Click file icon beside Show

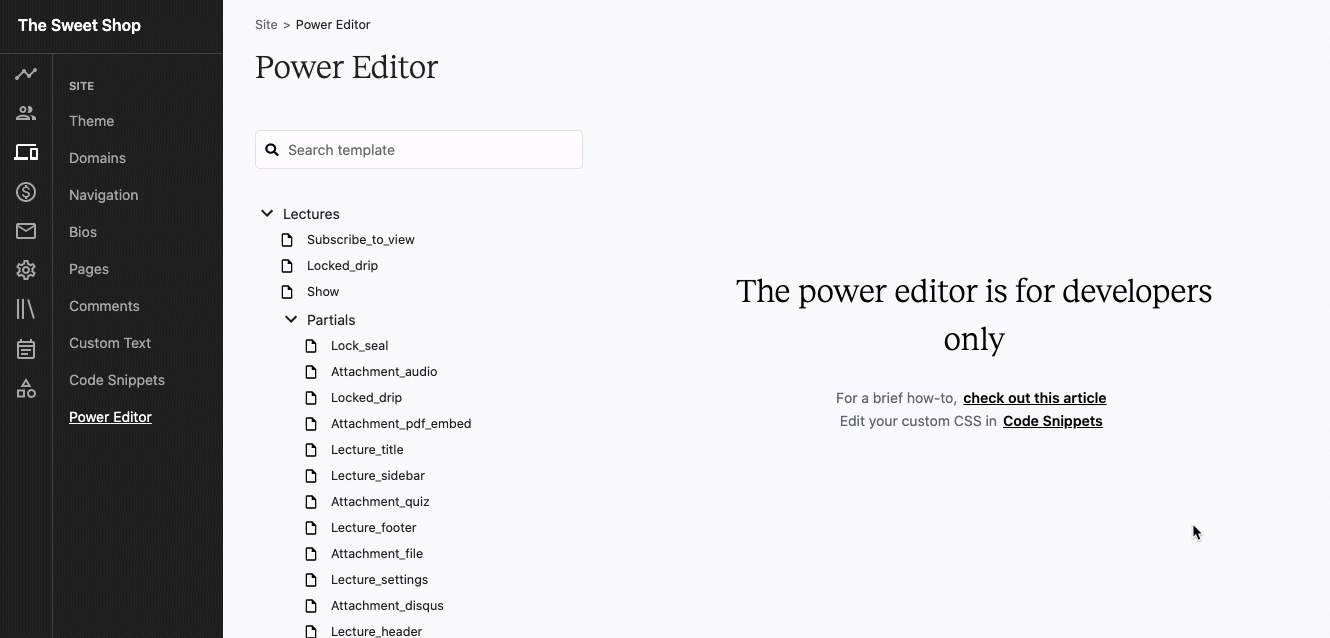(x=288, y=292)
